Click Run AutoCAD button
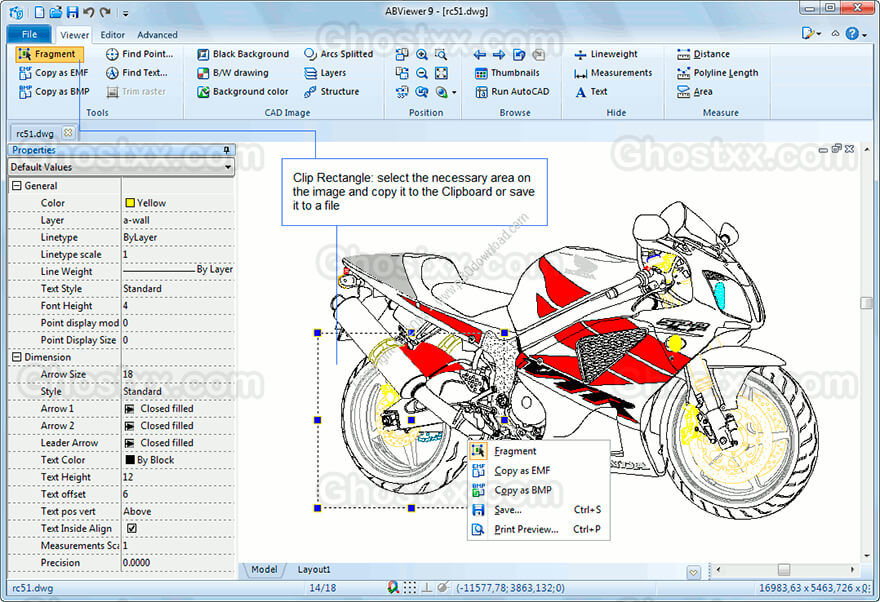880x602 pixels. click(x=512, y=91)
